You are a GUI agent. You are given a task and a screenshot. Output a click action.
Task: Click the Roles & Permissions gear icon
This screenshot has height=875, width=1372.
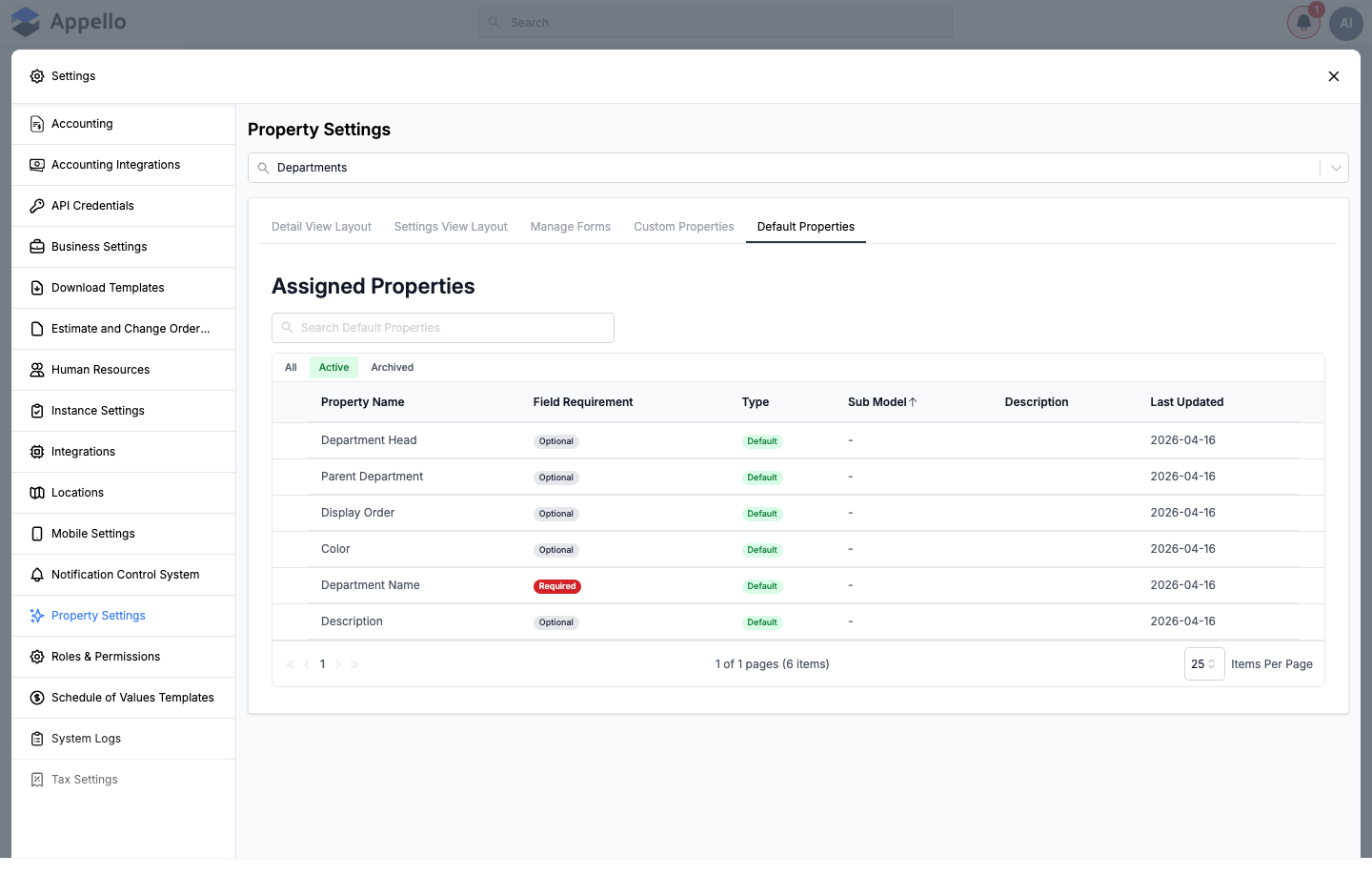(37, 657)
